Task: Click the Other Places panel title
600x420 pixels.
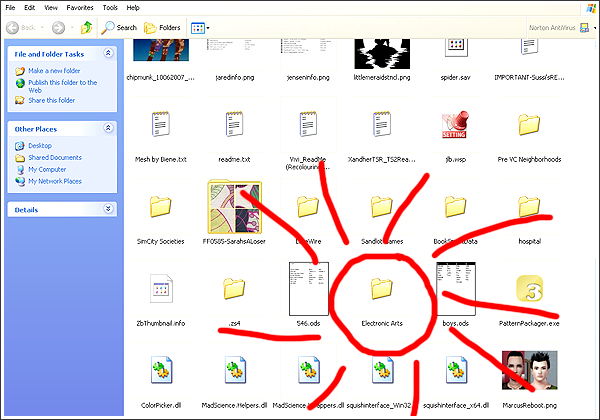Action: click(36, 129)
